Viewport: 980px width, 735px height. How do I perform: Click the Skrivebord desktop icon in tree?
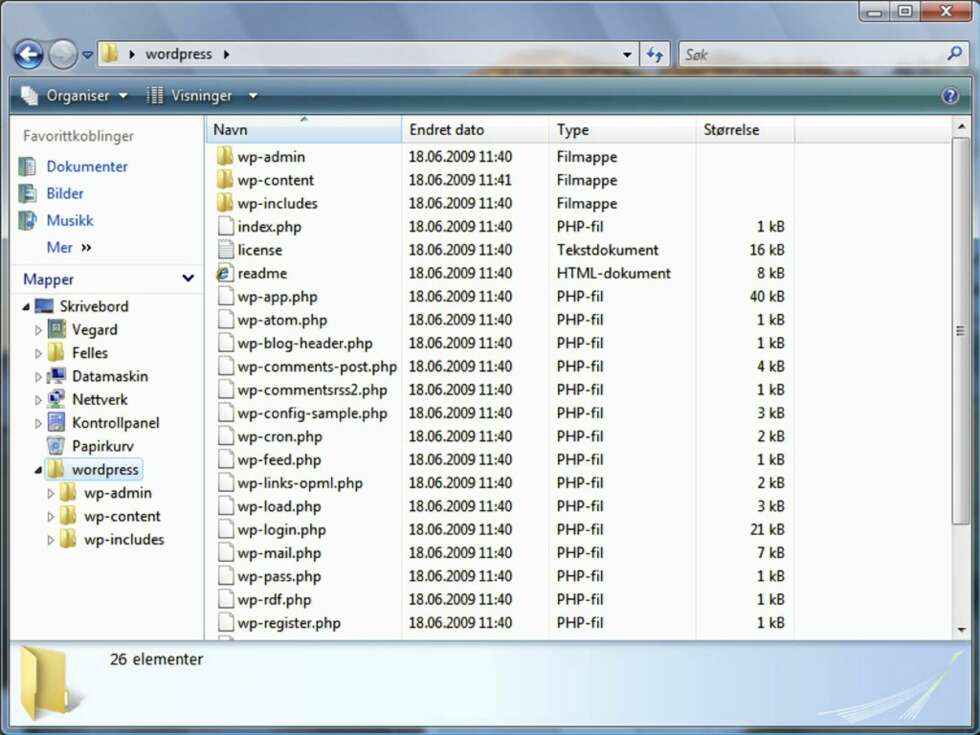(44, 306)
